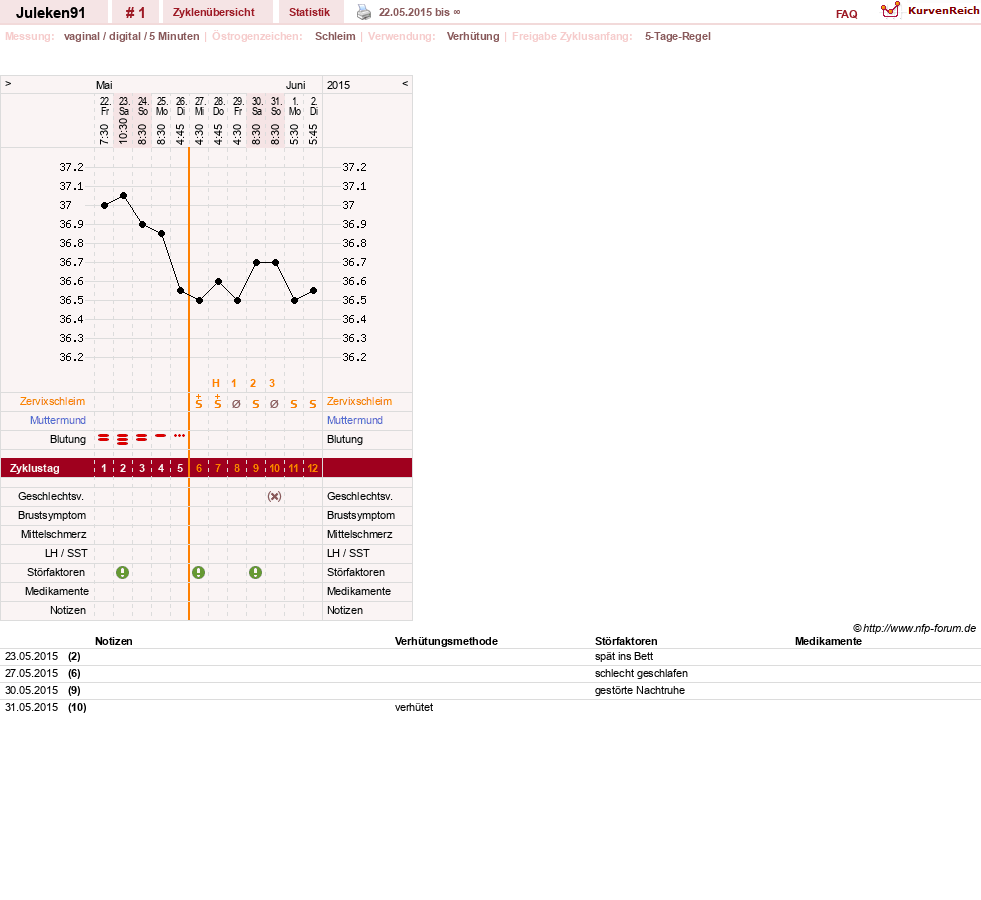This screenshot has width=981, height=900.
Task: Click the 5-Tage-Regel value
Action: pyautogui.click(x=678, y=36)
